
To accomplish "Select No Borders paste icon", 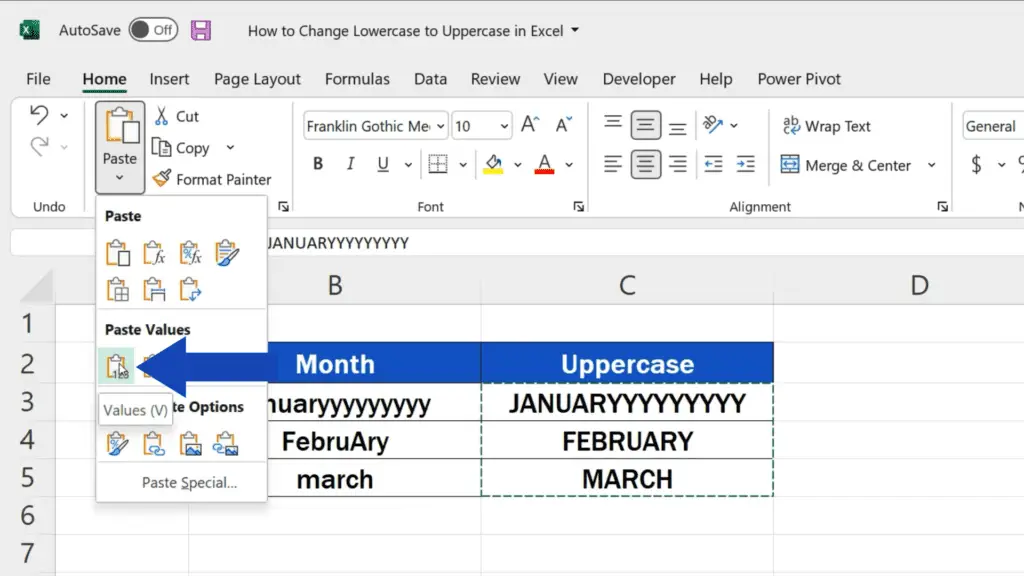I will tap(118, 289).
